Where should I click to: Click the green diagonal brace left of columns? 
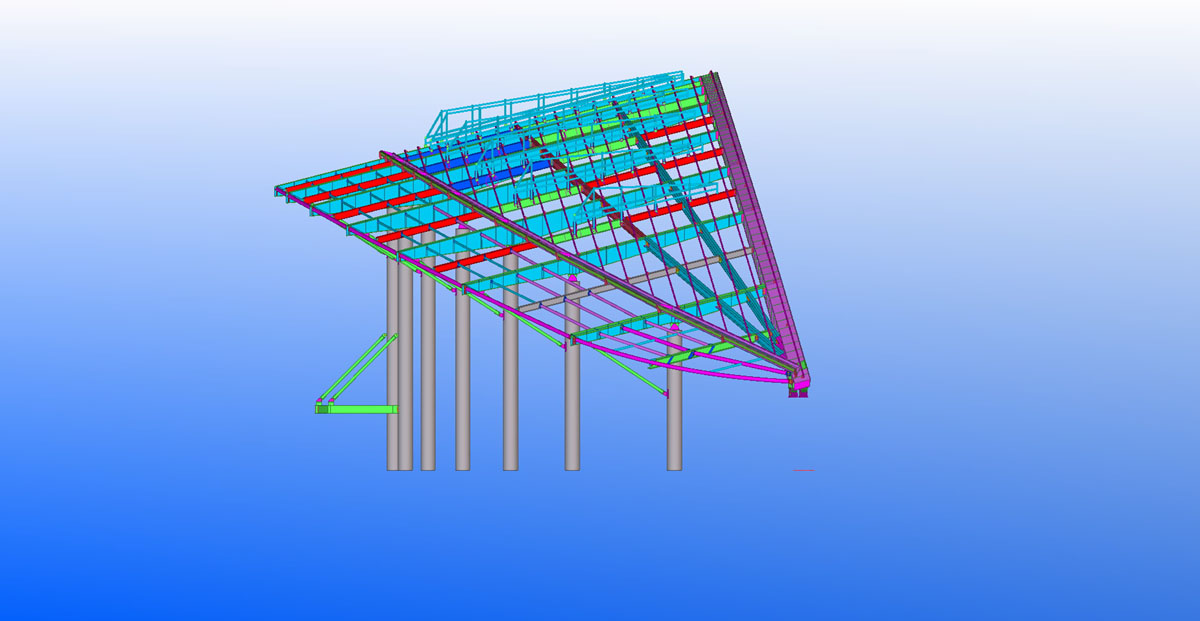pos(356,368)
